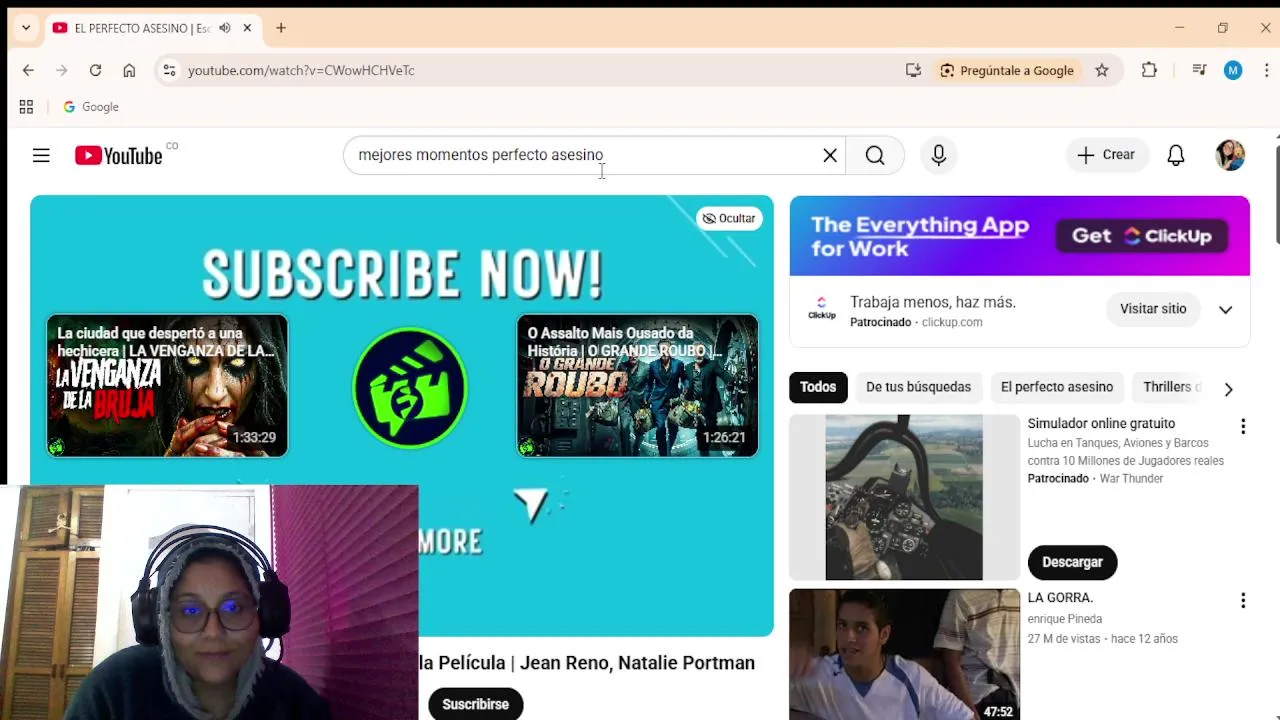The width and height of the screenshot is (1280, 720).
Task: Switch to EL PERFECTO ASESINO browser tab
Action: coord(142,28)
